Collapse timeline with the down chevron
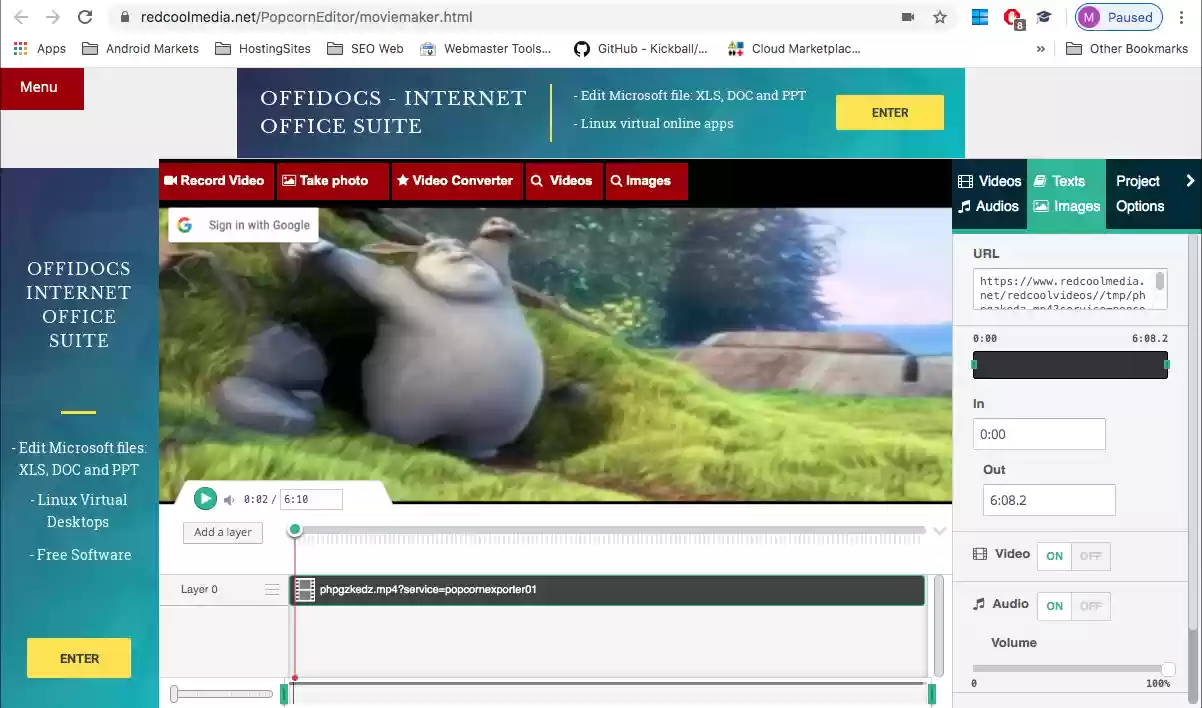The height and width of the screenshot is (708, 1202). [x=939, y=531]
